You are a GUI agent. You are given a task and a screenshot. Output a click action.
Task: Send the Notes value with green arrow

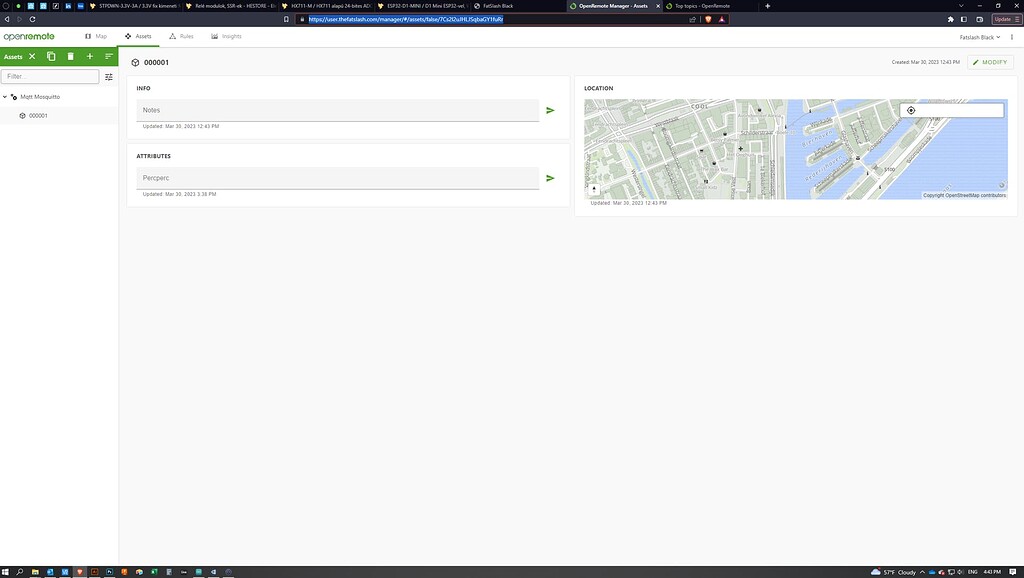550,110
